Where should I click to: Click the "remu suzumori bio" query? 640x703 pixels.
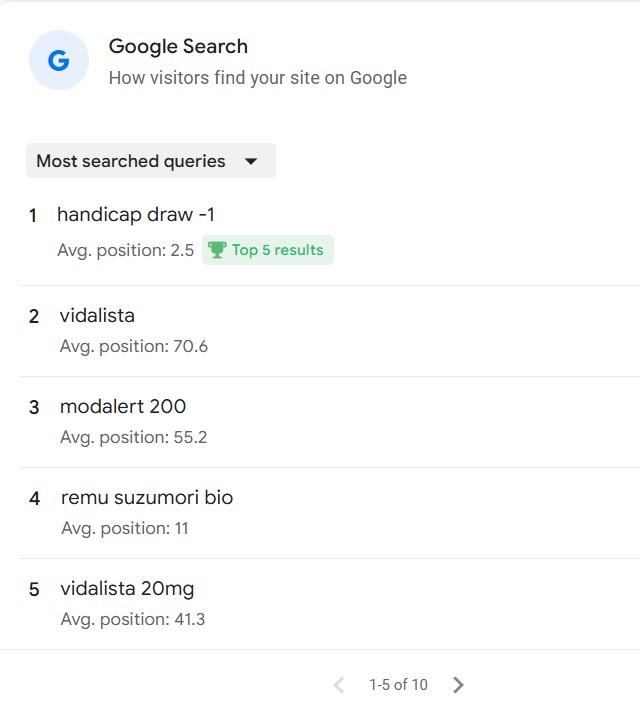click(x=147, y=498)
